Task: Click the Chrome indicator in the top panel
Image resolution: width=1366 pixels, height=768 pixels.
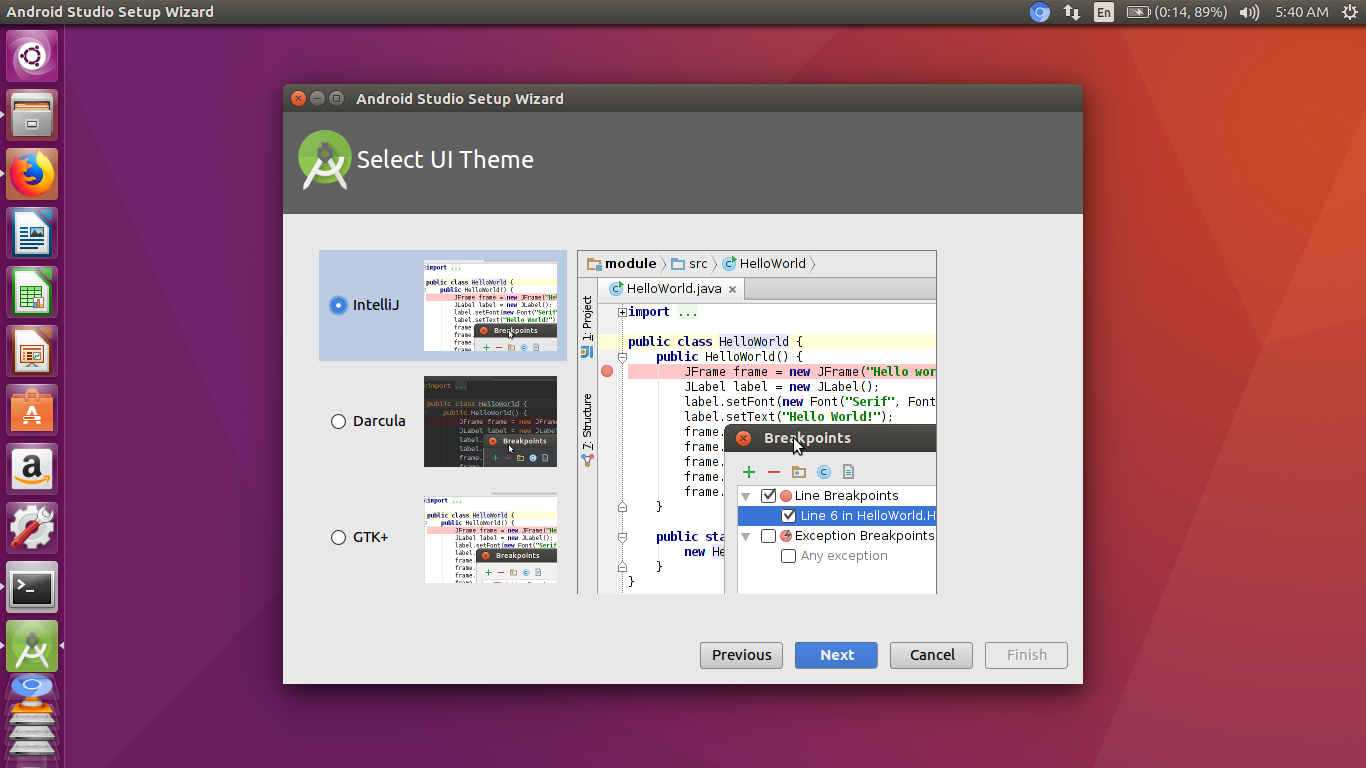Action: point(1040,12)
